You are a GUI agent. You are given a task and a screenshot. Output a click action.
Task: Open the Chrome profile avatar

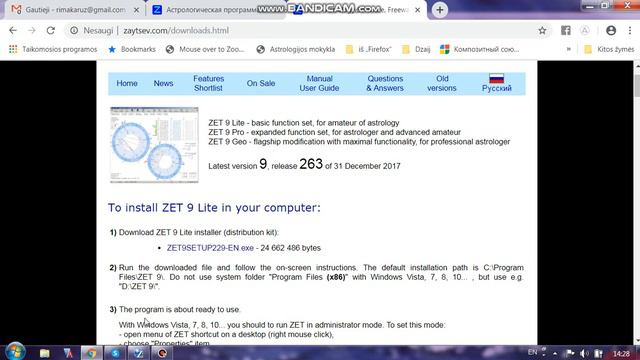point(611,31)
